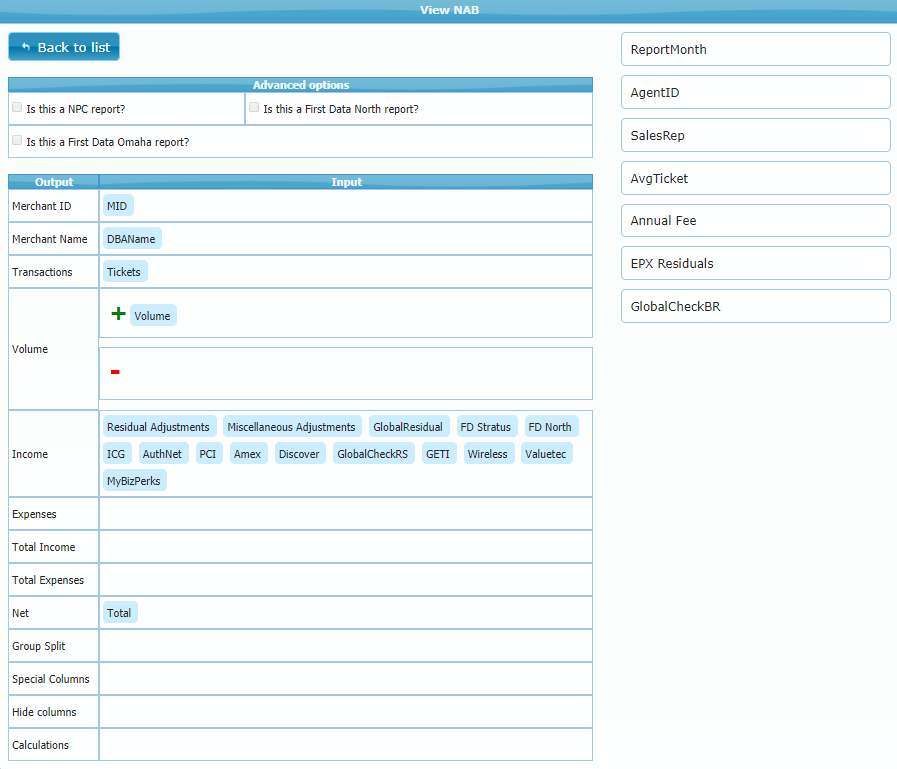Click the empty Calculations input area
This screenshot has width=897, height=769.
click(x=345, y=745)
